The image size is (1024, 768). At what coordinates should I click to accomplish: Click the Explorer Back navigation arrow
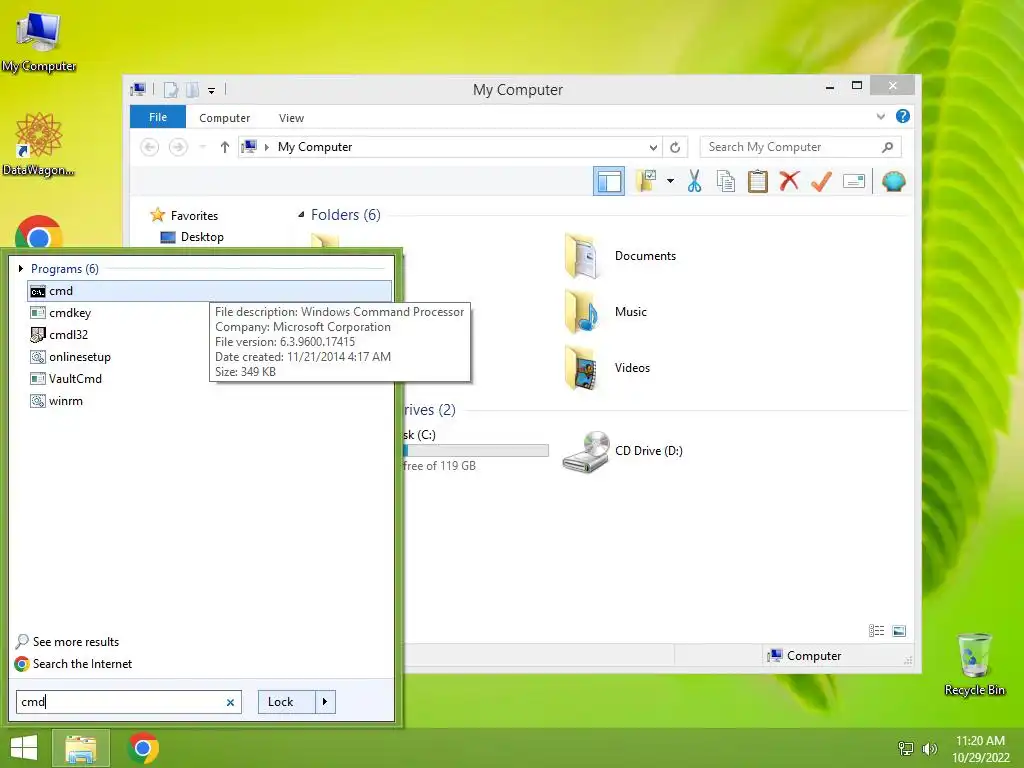[x=150, y=147]
